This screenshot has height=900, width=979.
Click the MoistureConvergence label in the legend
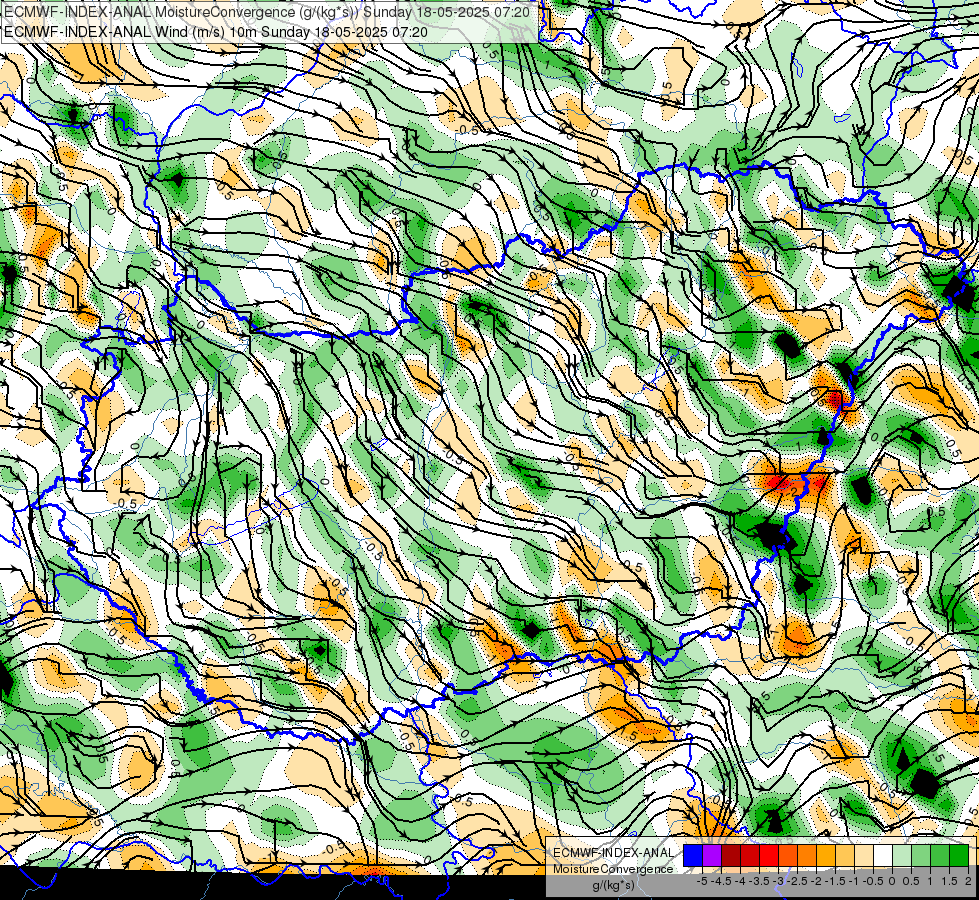click(x=613, y=869)
